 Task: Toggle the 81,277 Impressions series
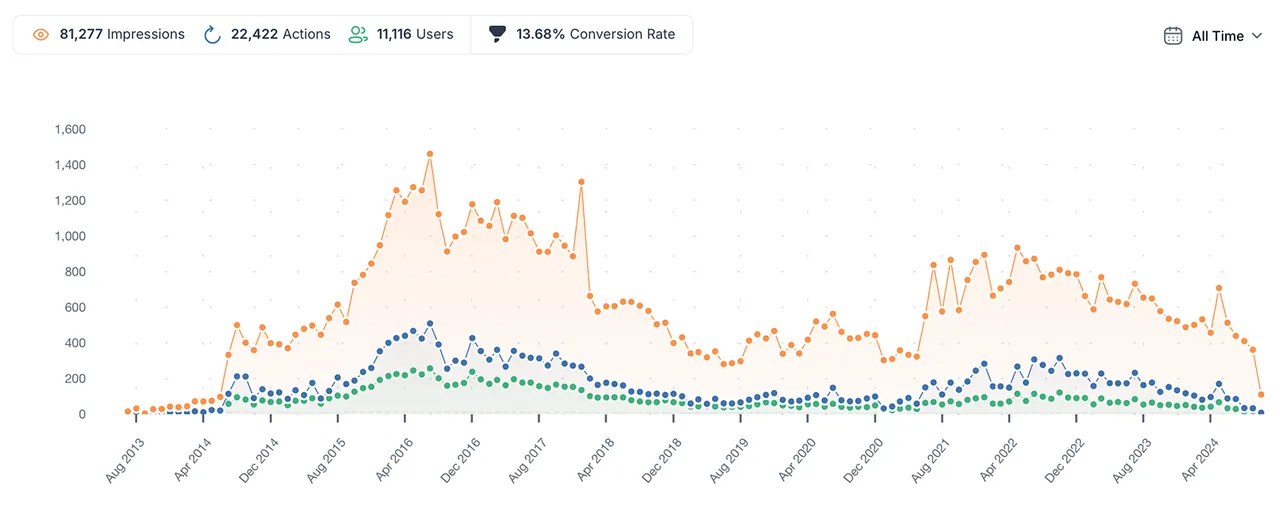(x=108, y=34)
